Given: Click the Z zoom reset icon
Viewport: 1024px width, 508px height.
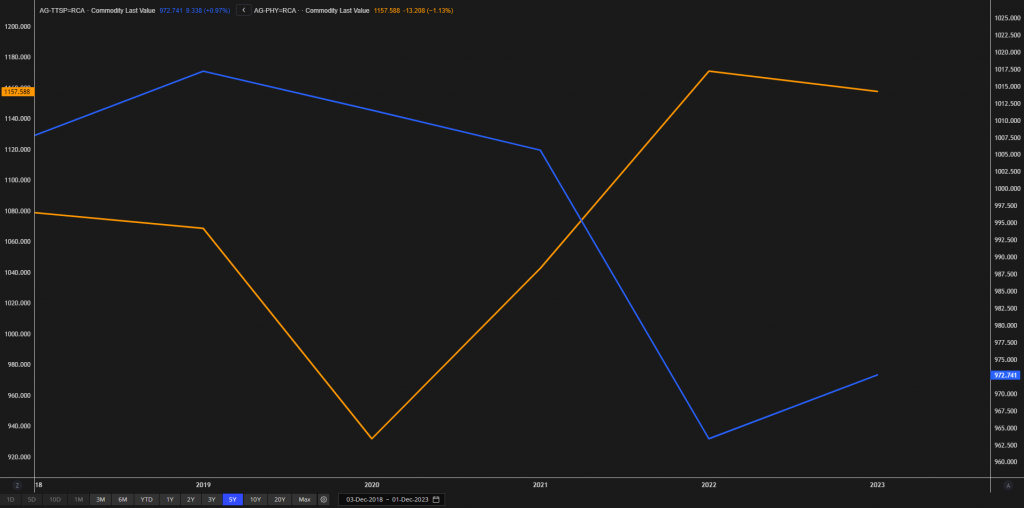Looking at the screenshot, I should point(17,484).
